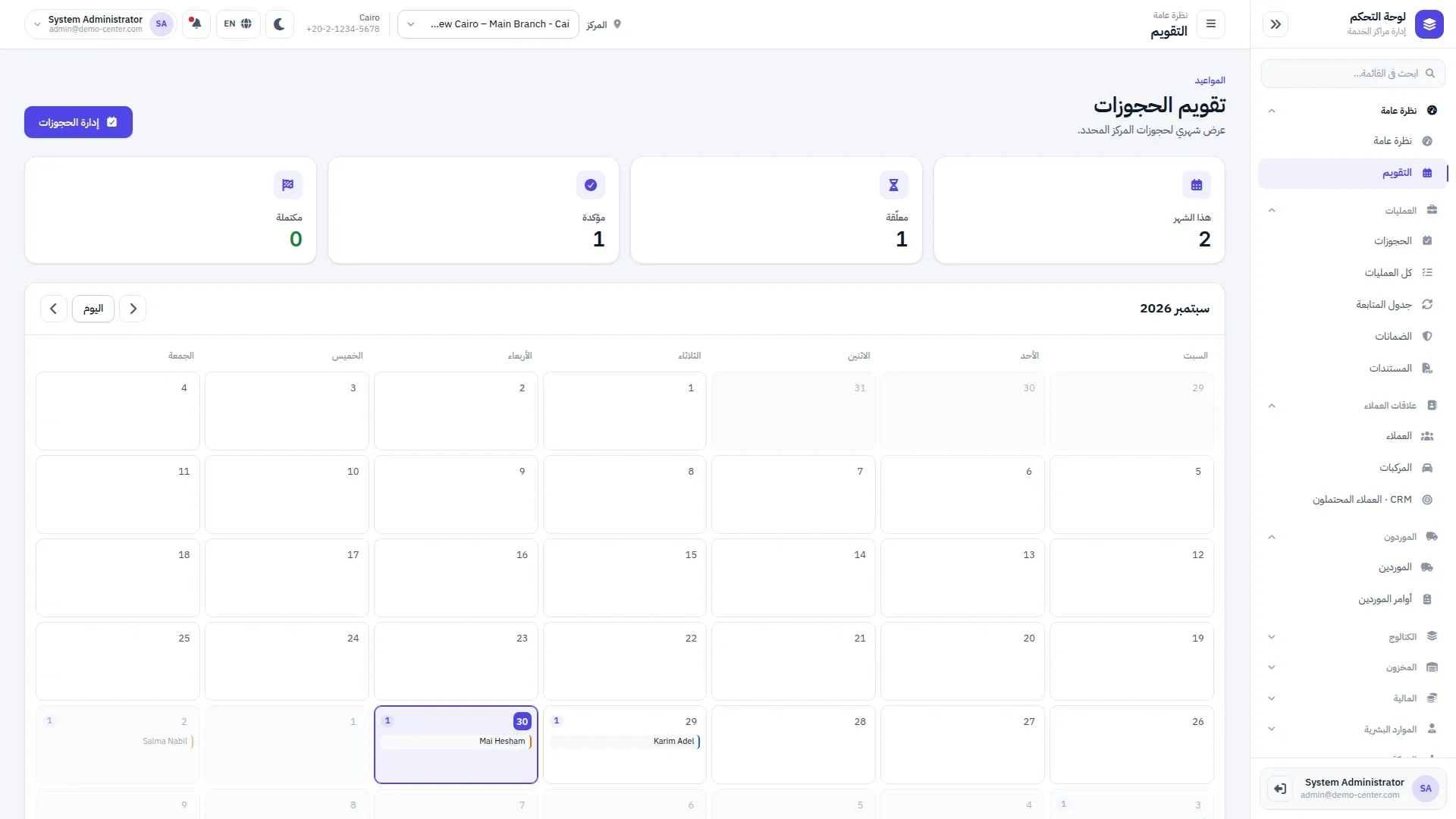Screen dimensions: 1456x819
Task: Click the right-pointing arrow beside اليوم
Action: [x=133, y=309]
